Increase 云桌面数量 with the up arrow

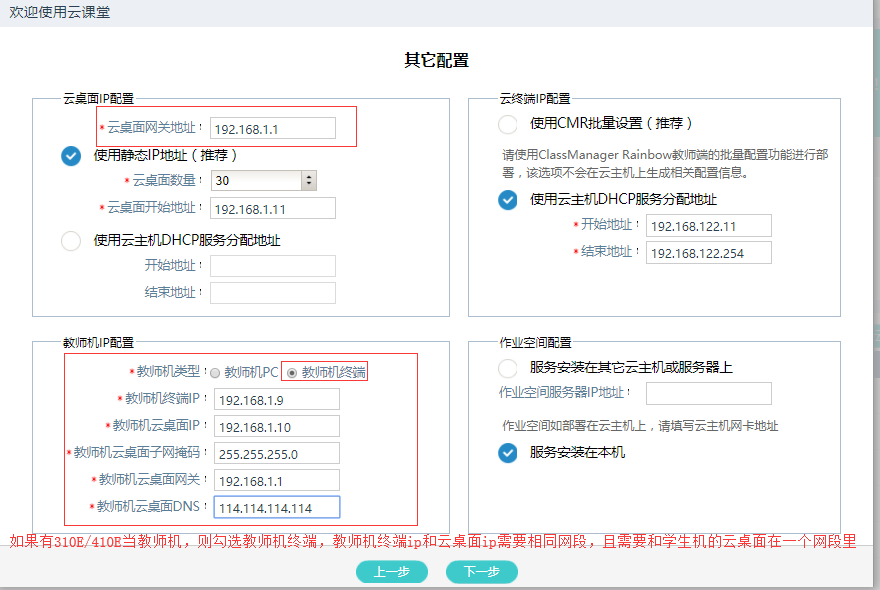tap(309, 176)
